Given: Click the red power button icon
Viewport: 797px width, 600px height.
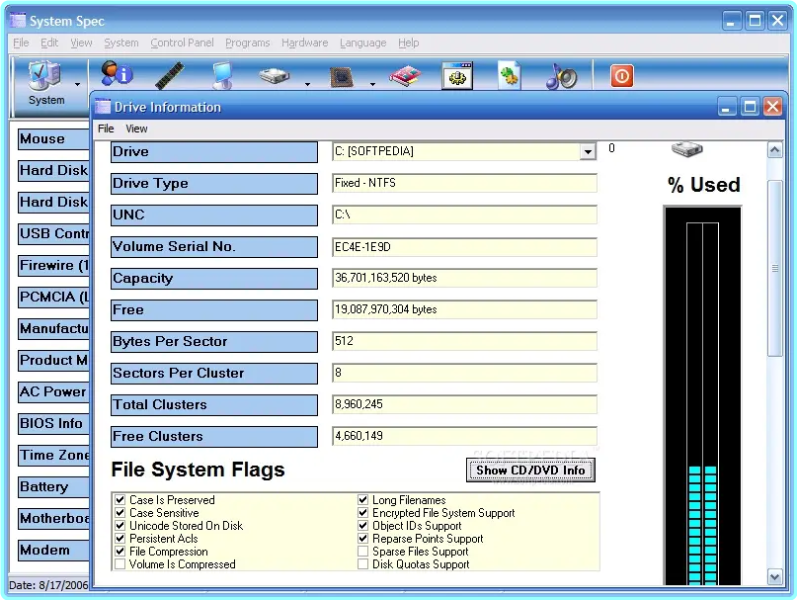Looking at the screenshot, I should tap(622, 76).
